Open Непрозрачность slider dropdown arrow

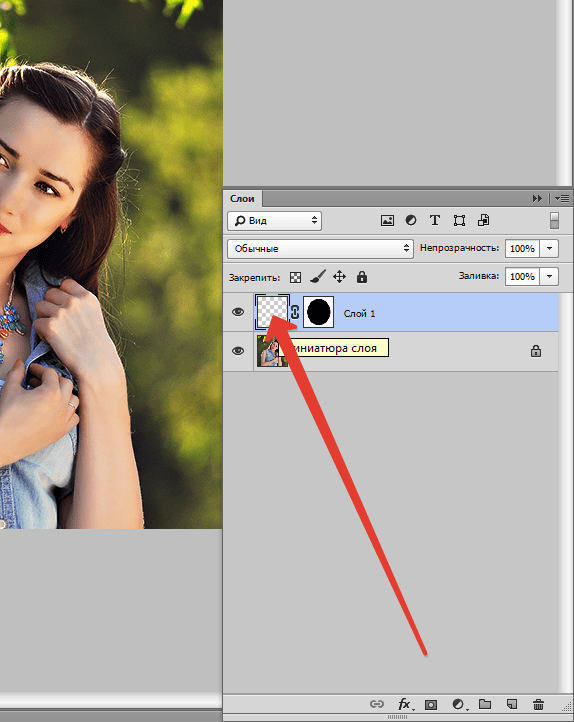(x=549, y=249)
